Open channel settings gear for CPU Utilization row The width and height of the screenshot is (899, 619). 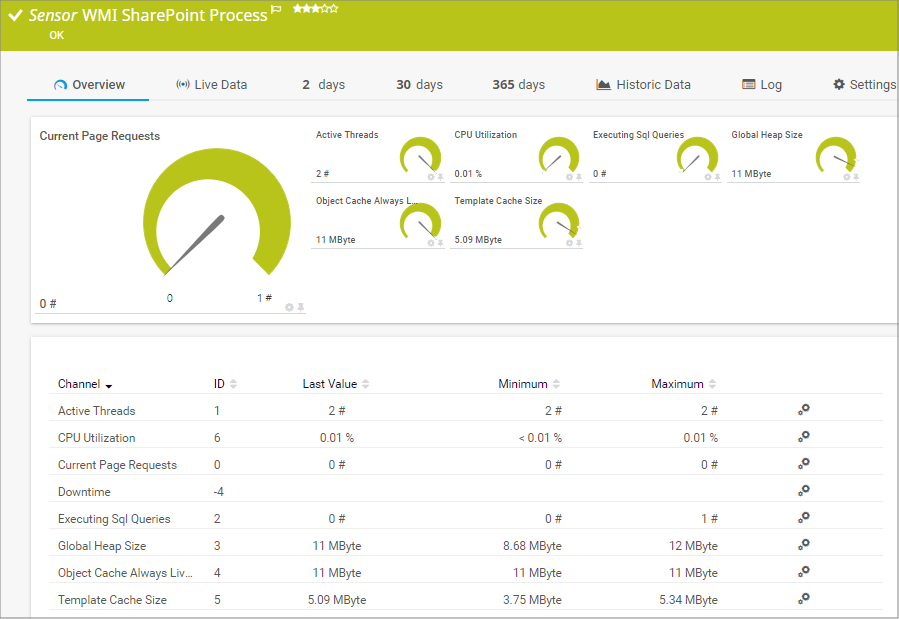tap(803, 437)
